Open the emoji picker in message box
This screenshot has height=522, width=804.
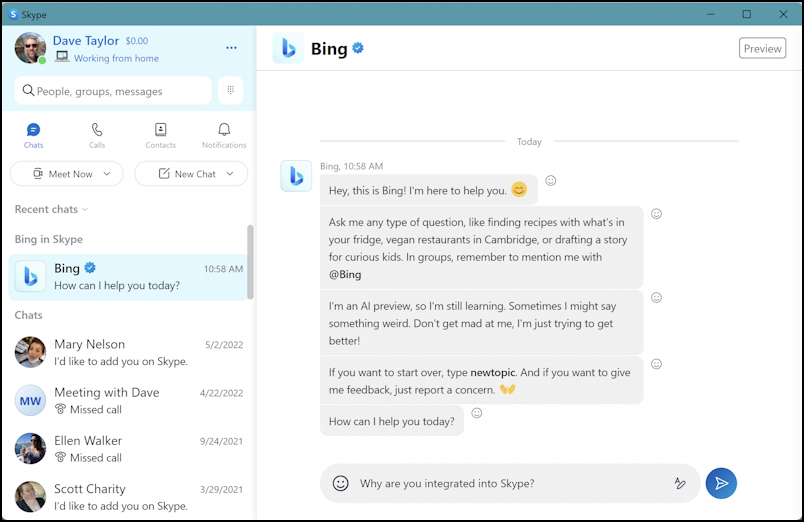point(340,483)
